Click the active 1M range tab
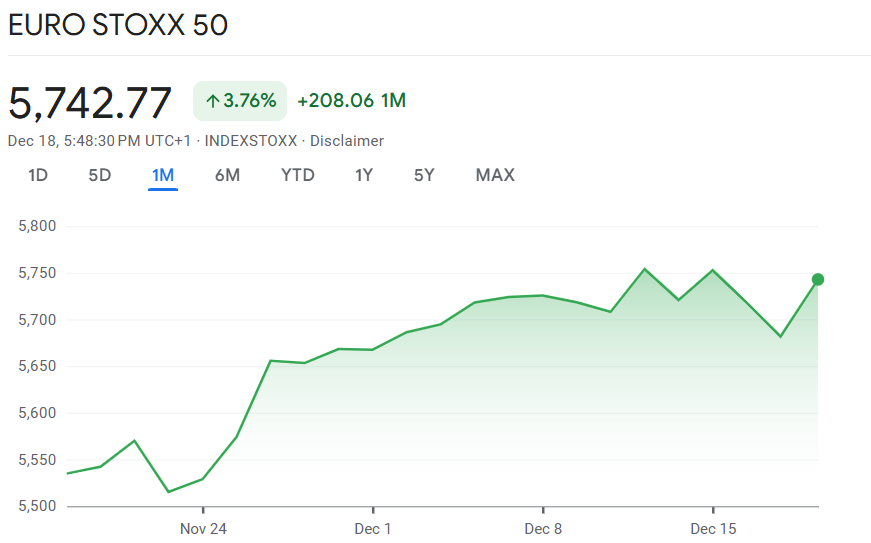The width and height of the screenshot is (871, 543). pyautogui.click(x=163, y=175)
